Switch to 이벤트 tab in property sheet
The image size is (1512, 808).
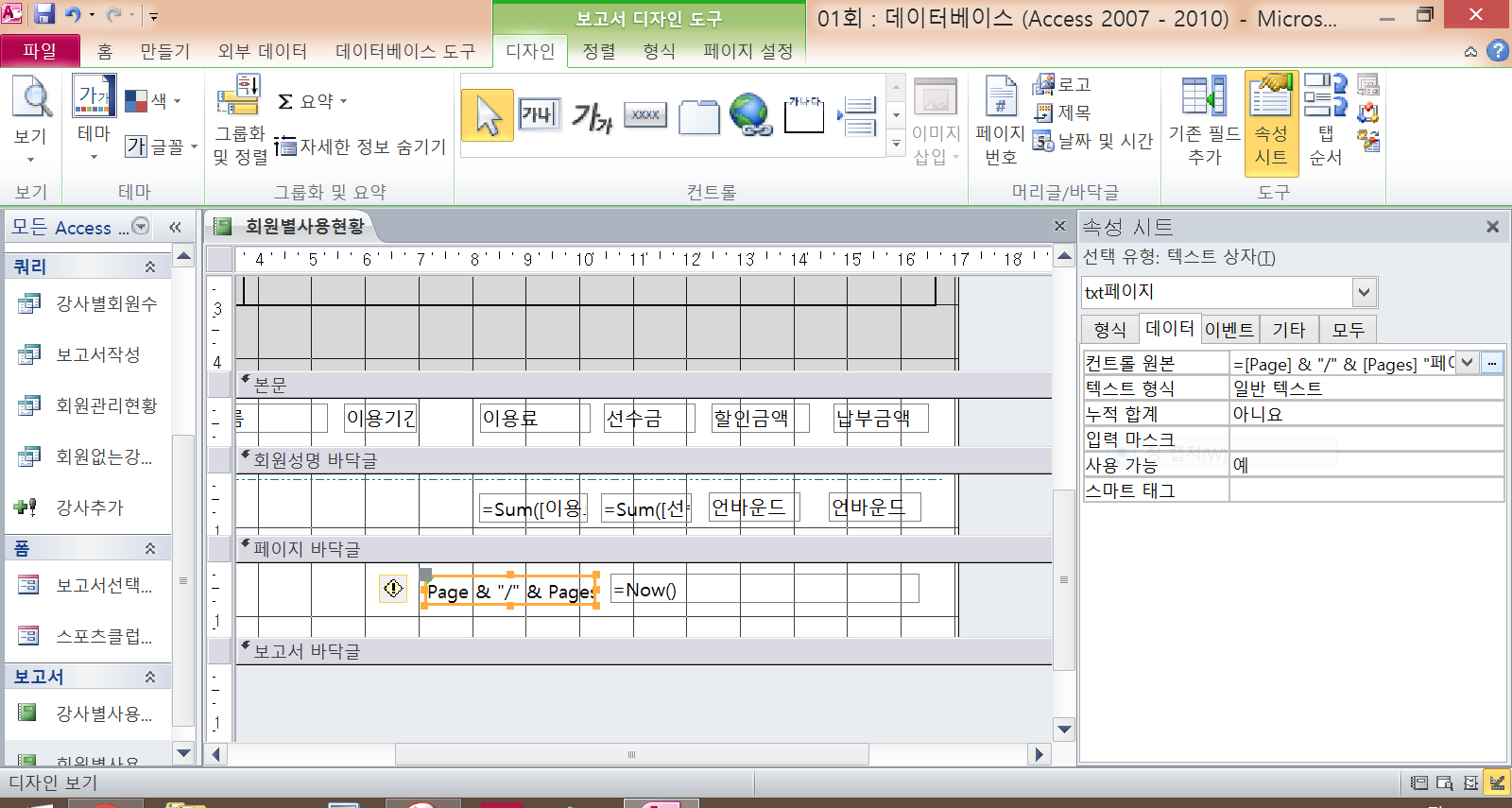click(x=1228, y=329)
